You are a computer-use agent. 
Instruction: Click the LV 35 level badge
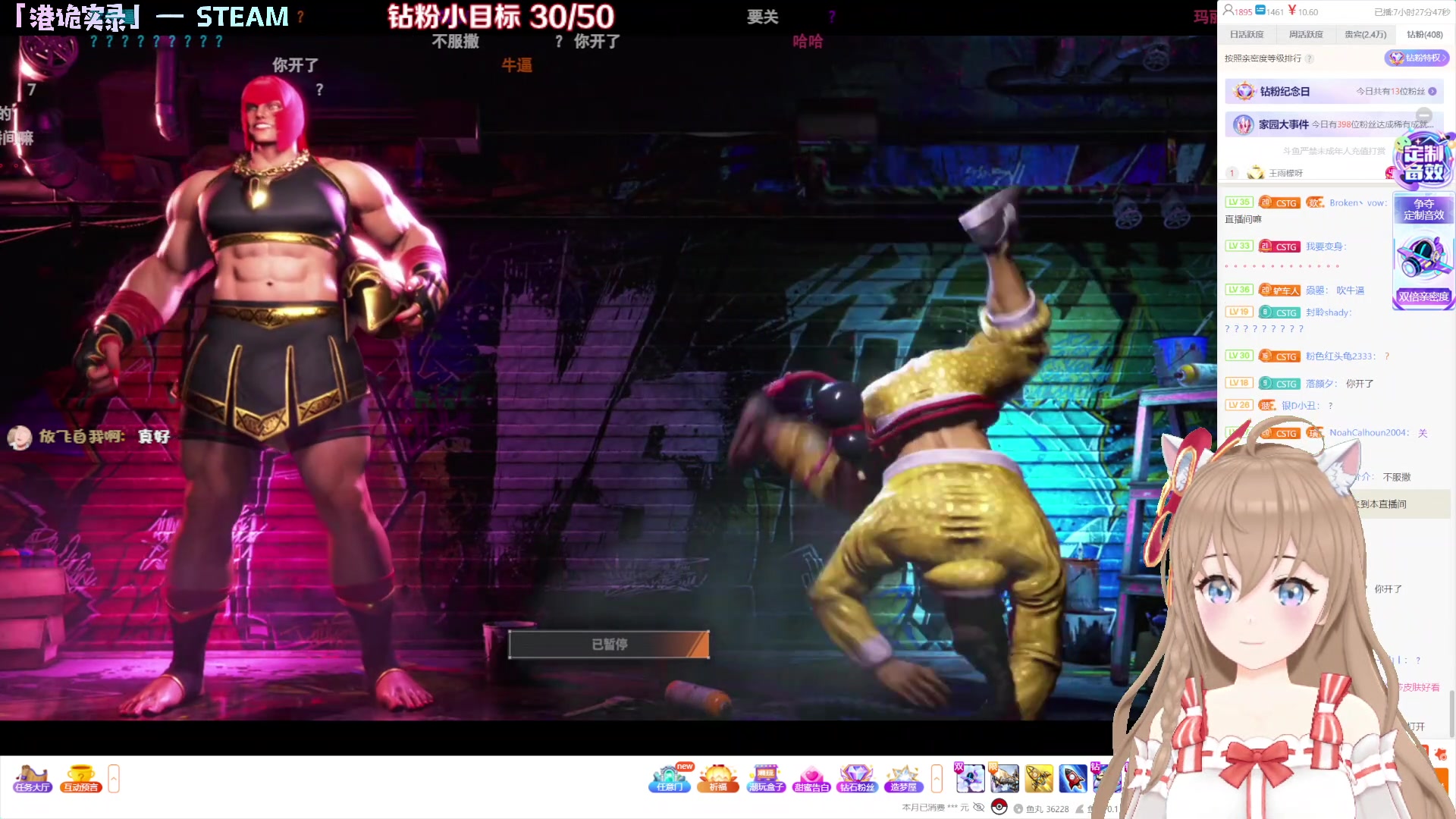[x=1238, y=202]
